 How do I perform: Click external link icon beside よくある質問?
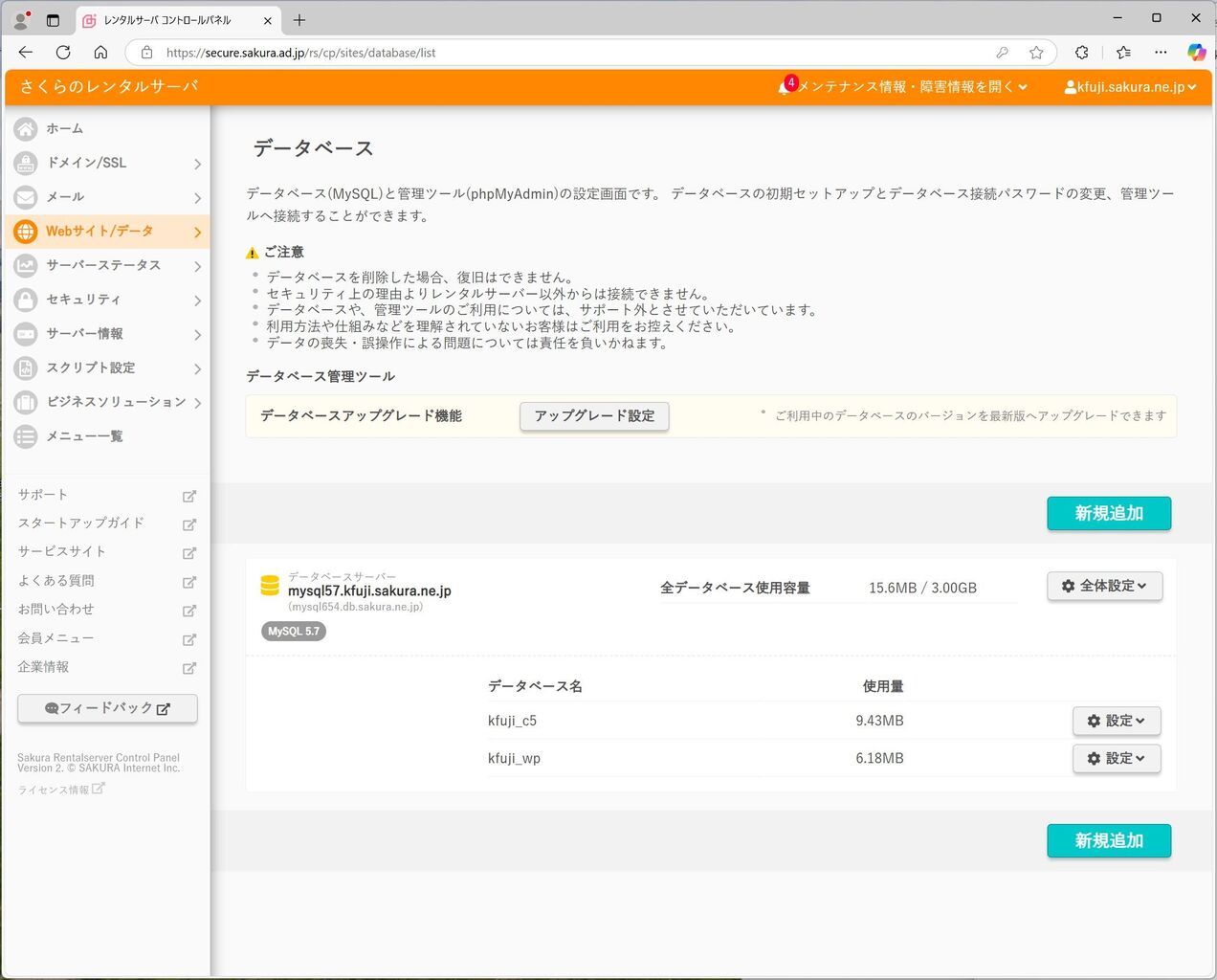pos(189,582)
